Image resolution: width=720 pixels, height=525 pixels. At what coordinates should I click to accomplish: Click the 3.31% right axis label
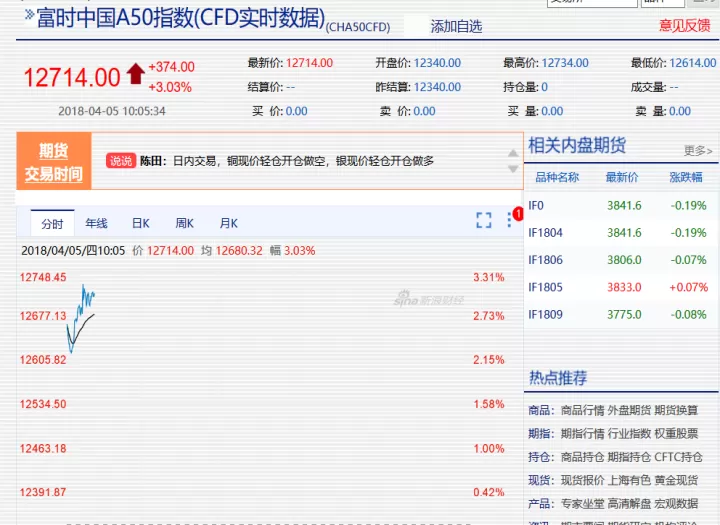[x=489, y=277]
